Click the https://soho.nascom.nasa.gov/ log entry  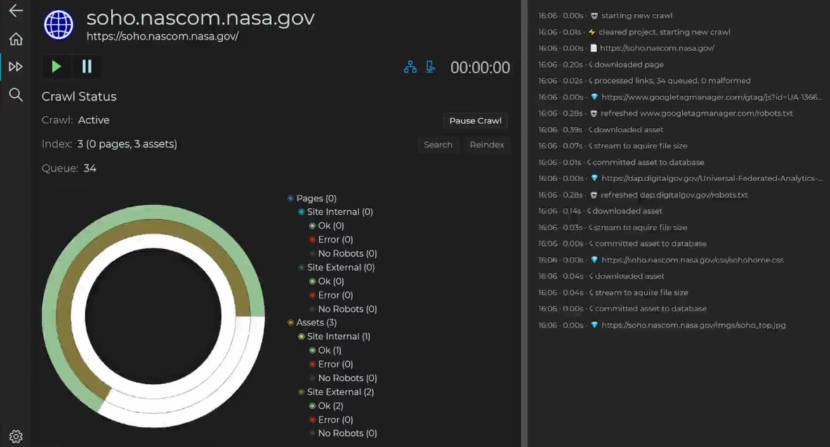[x=626, y=48]
